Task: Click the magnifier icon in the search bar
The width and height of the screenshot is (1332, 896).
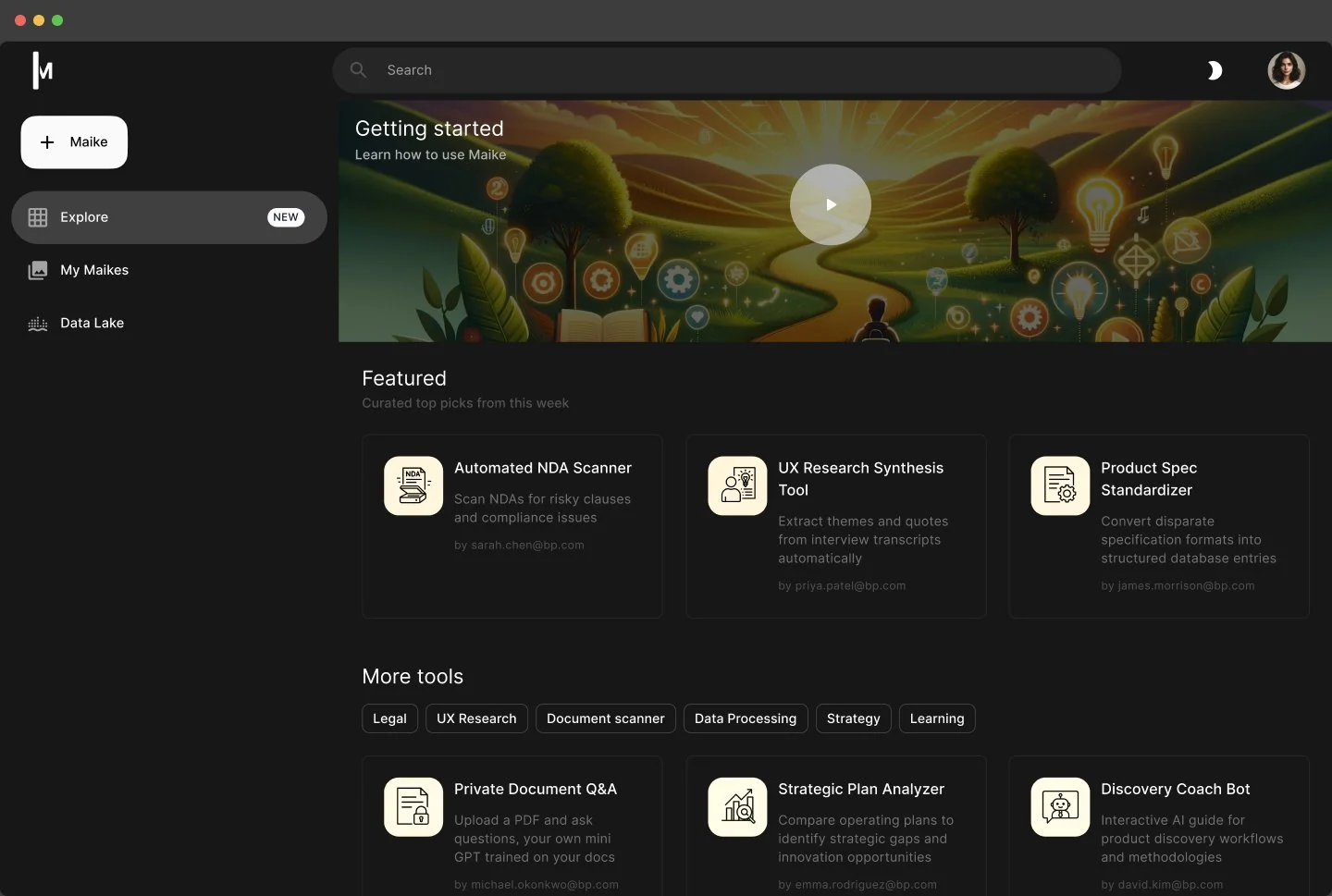Action: [358, 70]
